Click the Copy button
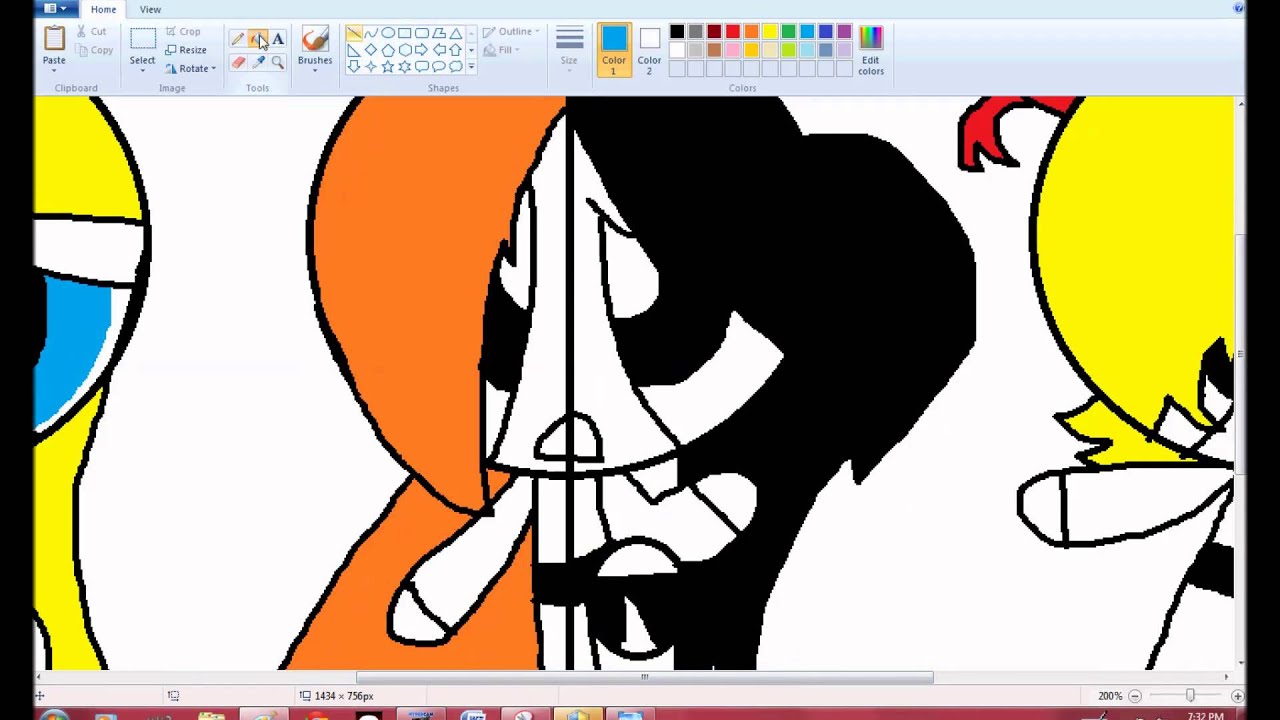Viewport: 1280px width, 720px height. (94, 50)
